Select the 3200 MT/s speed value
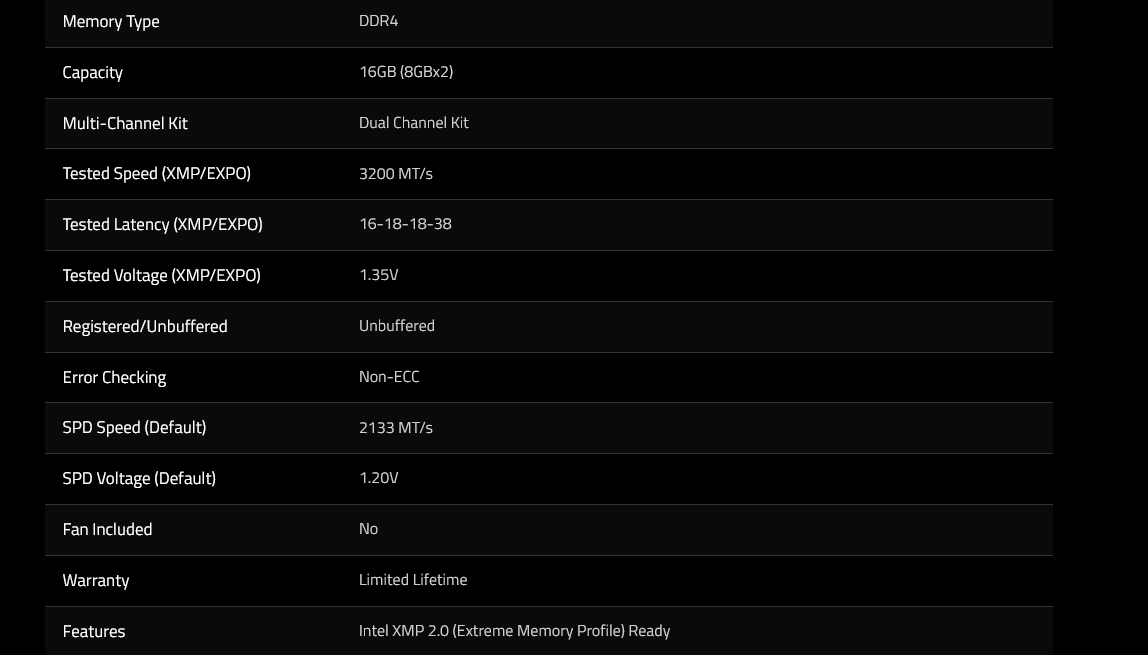This screenshot has height=655, width=1148. pos(395,174)
